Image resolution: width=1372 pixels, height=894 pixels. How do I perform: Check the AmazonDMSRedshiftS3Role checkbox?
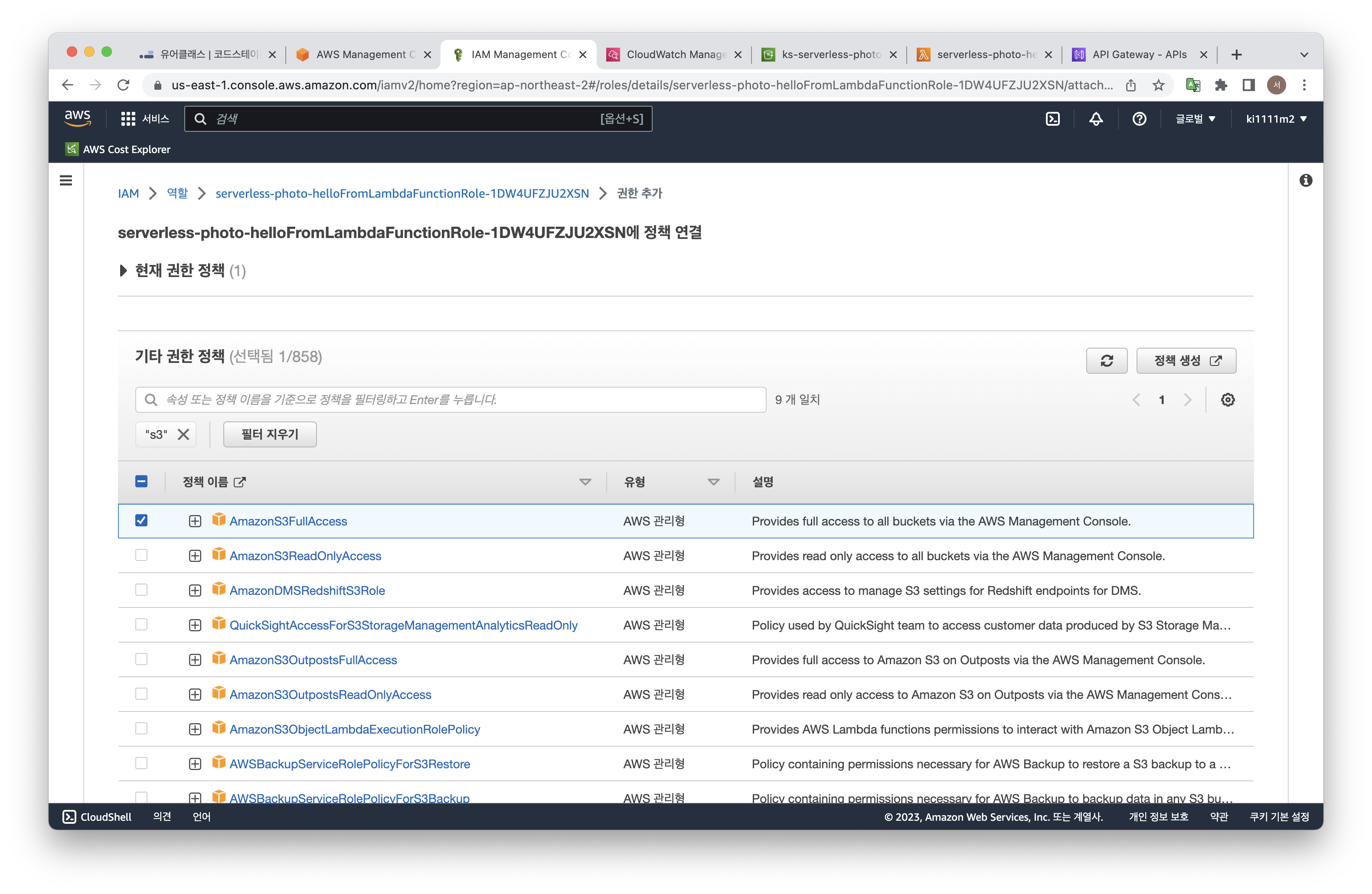(141, 590)
